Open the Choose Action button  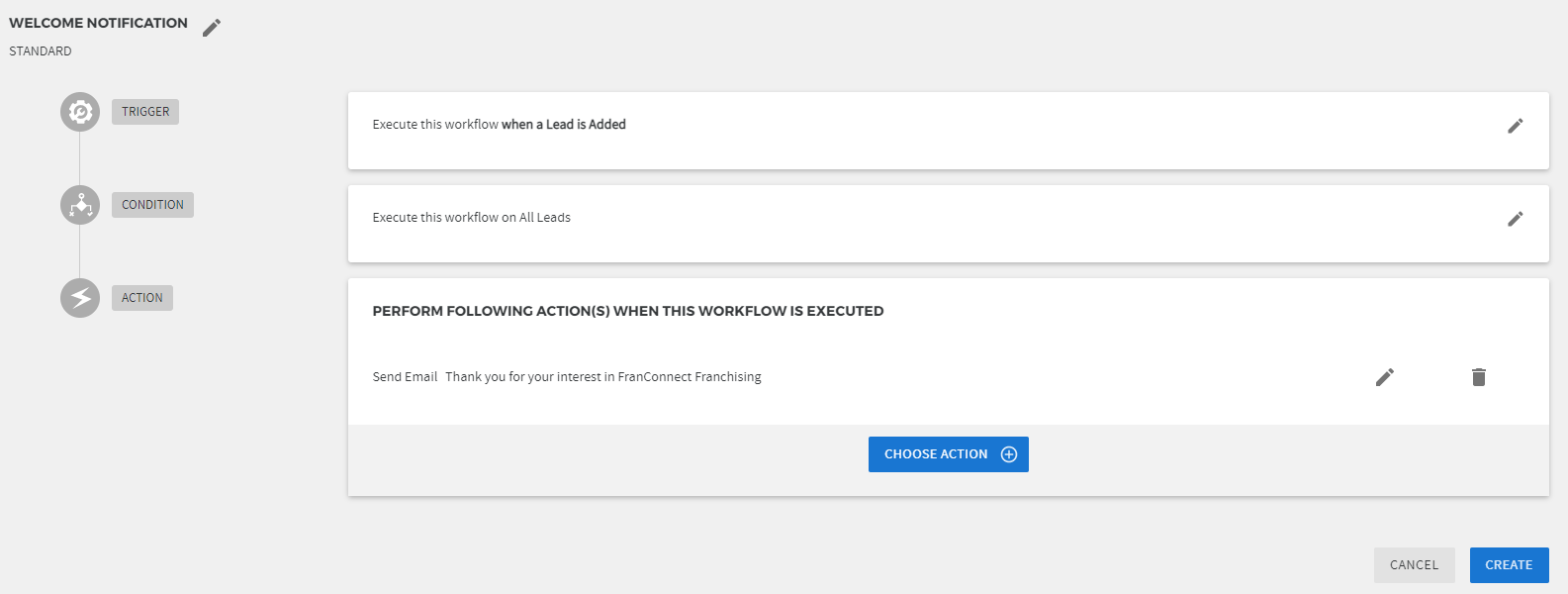949,454
